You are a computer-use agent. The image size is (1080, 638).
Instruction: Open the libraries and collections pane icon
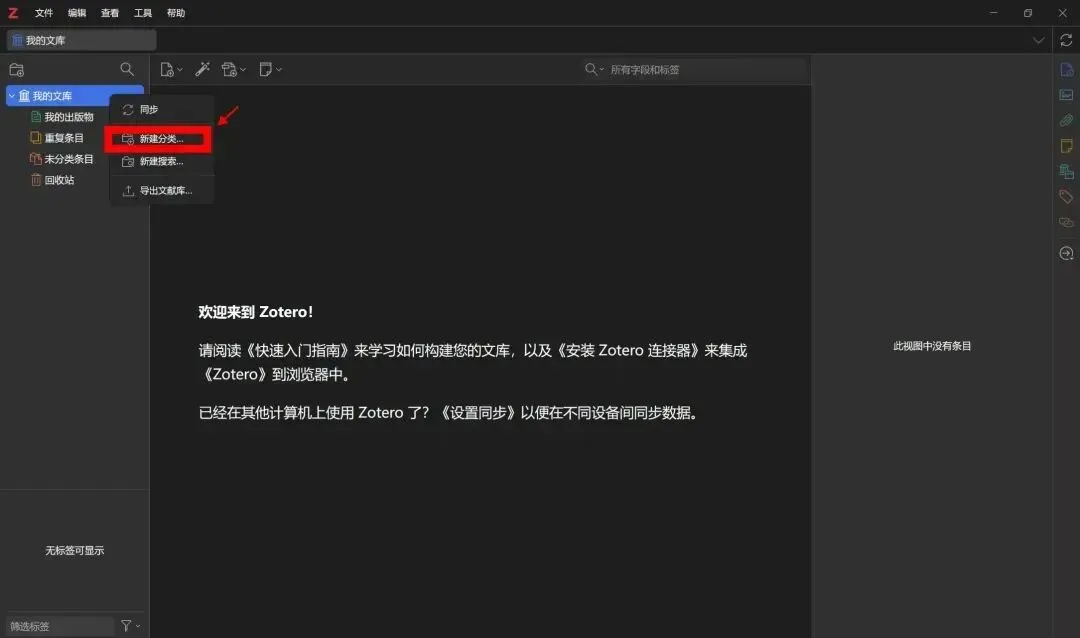click(1066, 171)
